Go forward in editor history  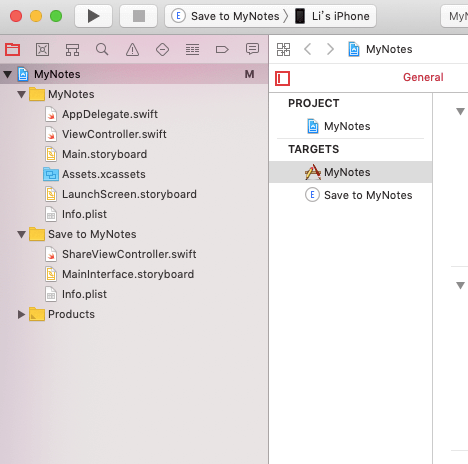330,49
